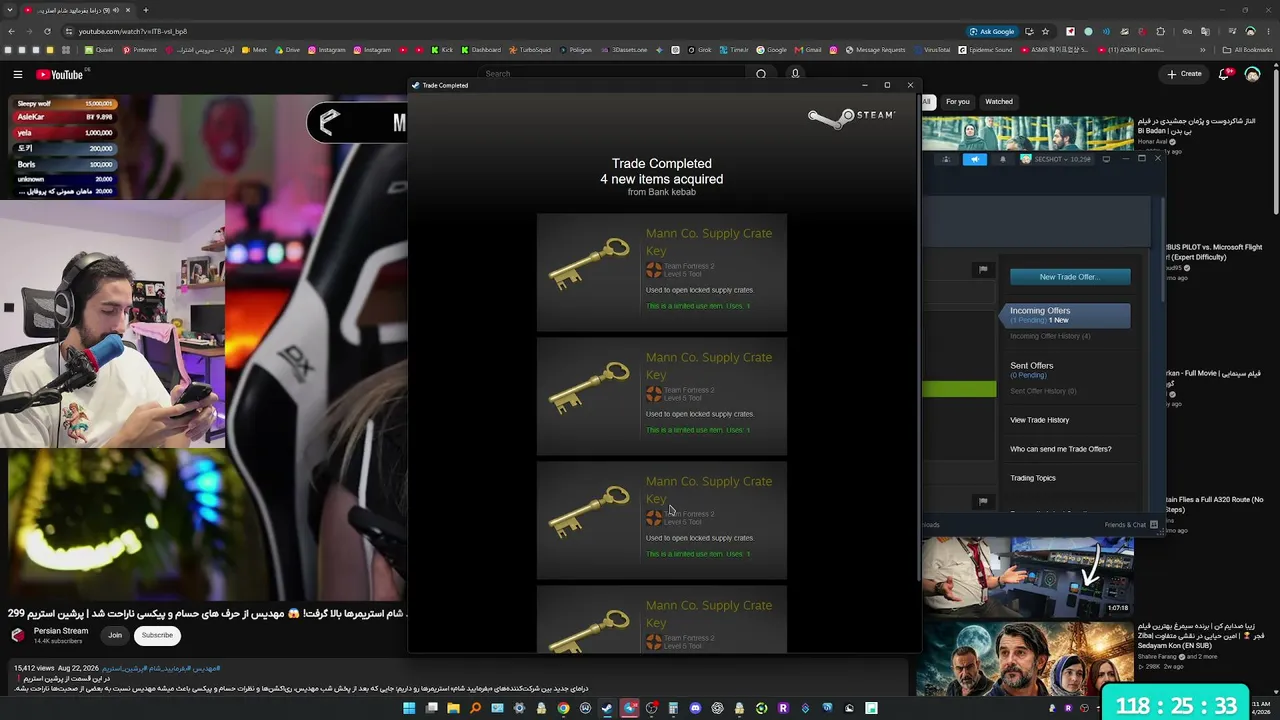Open Steam friends activity icon
Image resolution: width=1280 pixels, height=720 pixels.
point(946,159)
